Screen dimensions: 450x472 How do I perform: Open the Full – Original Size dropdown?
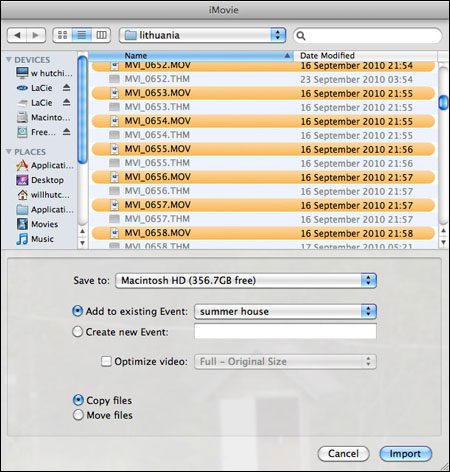tap(285, 361)
